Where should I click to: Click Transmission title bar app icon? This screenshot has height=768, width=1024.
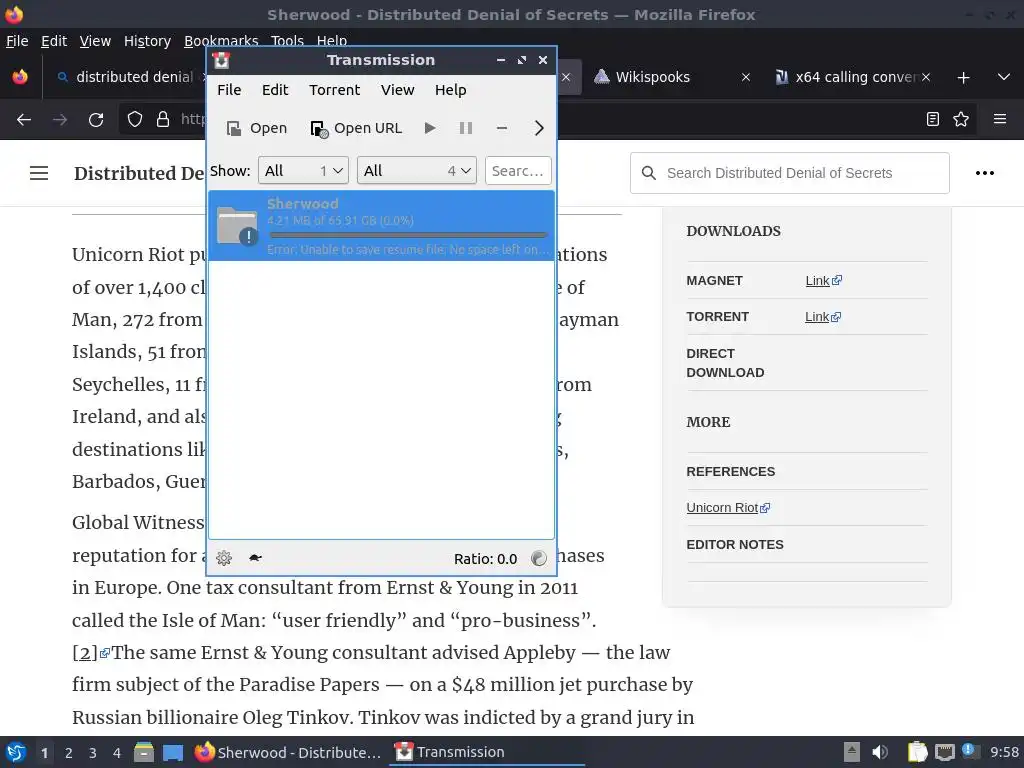click(x=221, y=60)
